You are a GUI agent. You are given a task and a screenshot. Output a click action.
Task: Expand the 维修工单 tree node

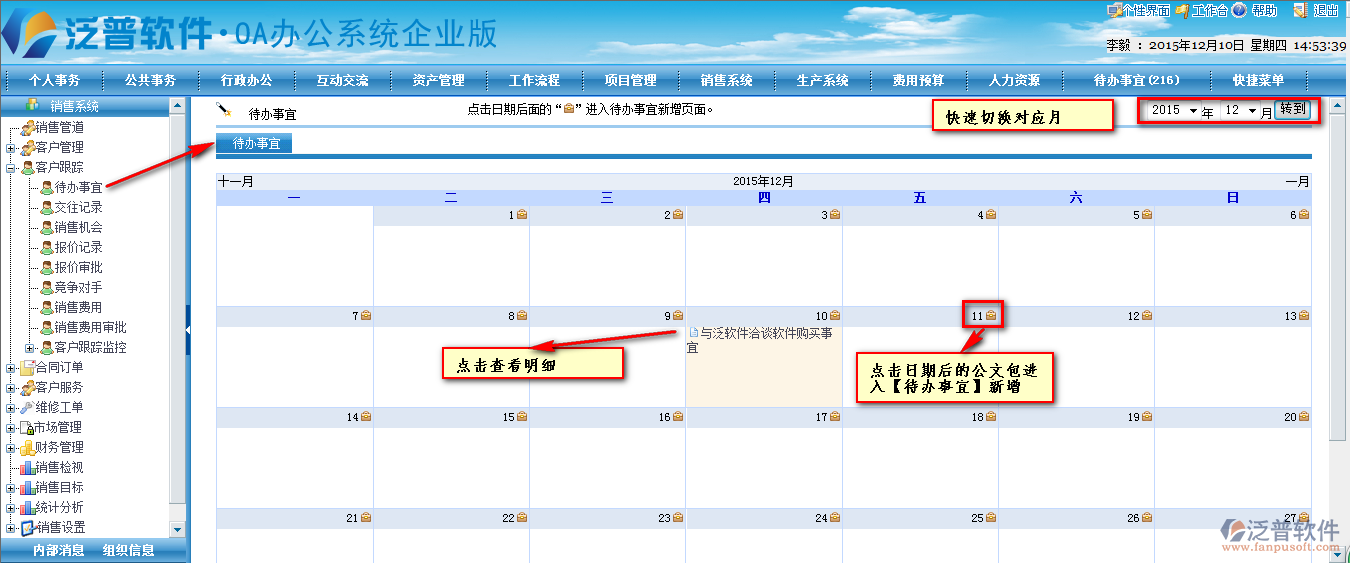10,408
